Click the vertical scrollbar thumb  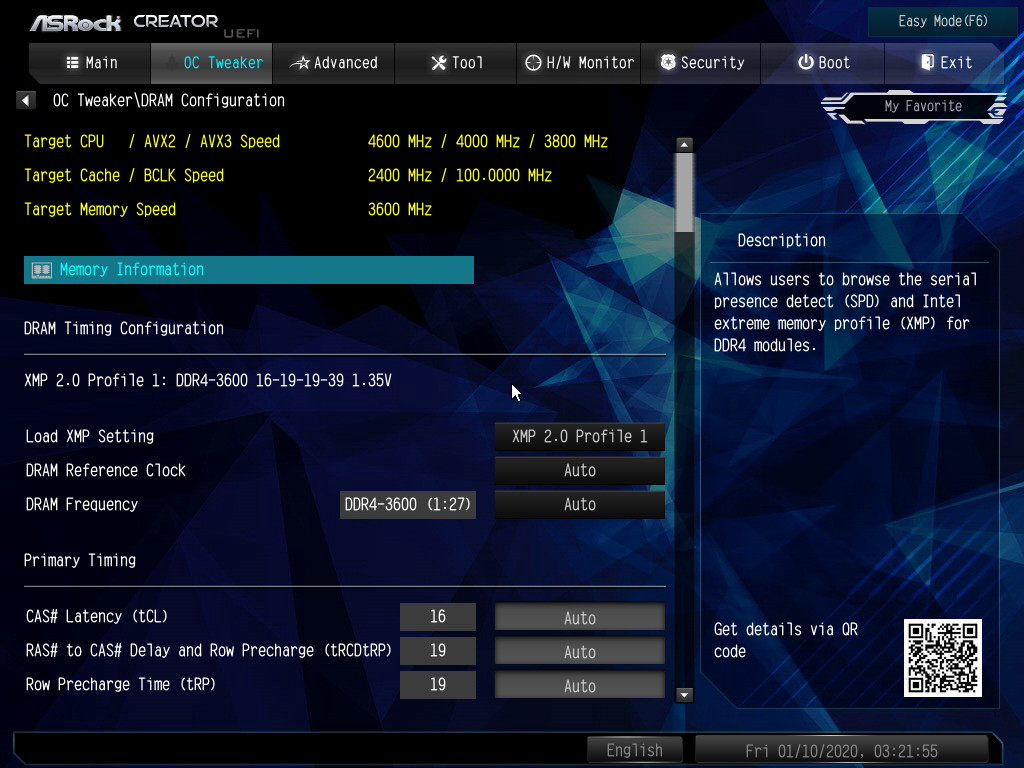point(684,192)
